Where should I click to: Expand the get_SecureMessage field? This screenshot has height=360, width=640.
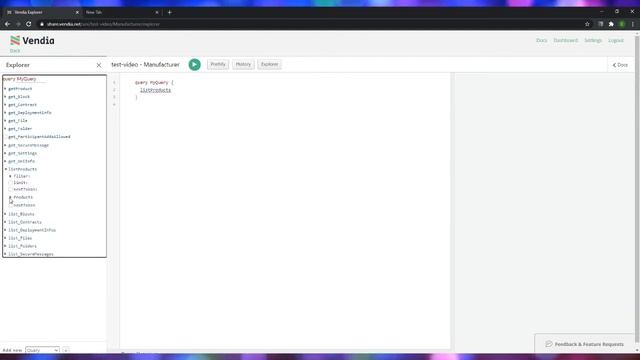5,145
